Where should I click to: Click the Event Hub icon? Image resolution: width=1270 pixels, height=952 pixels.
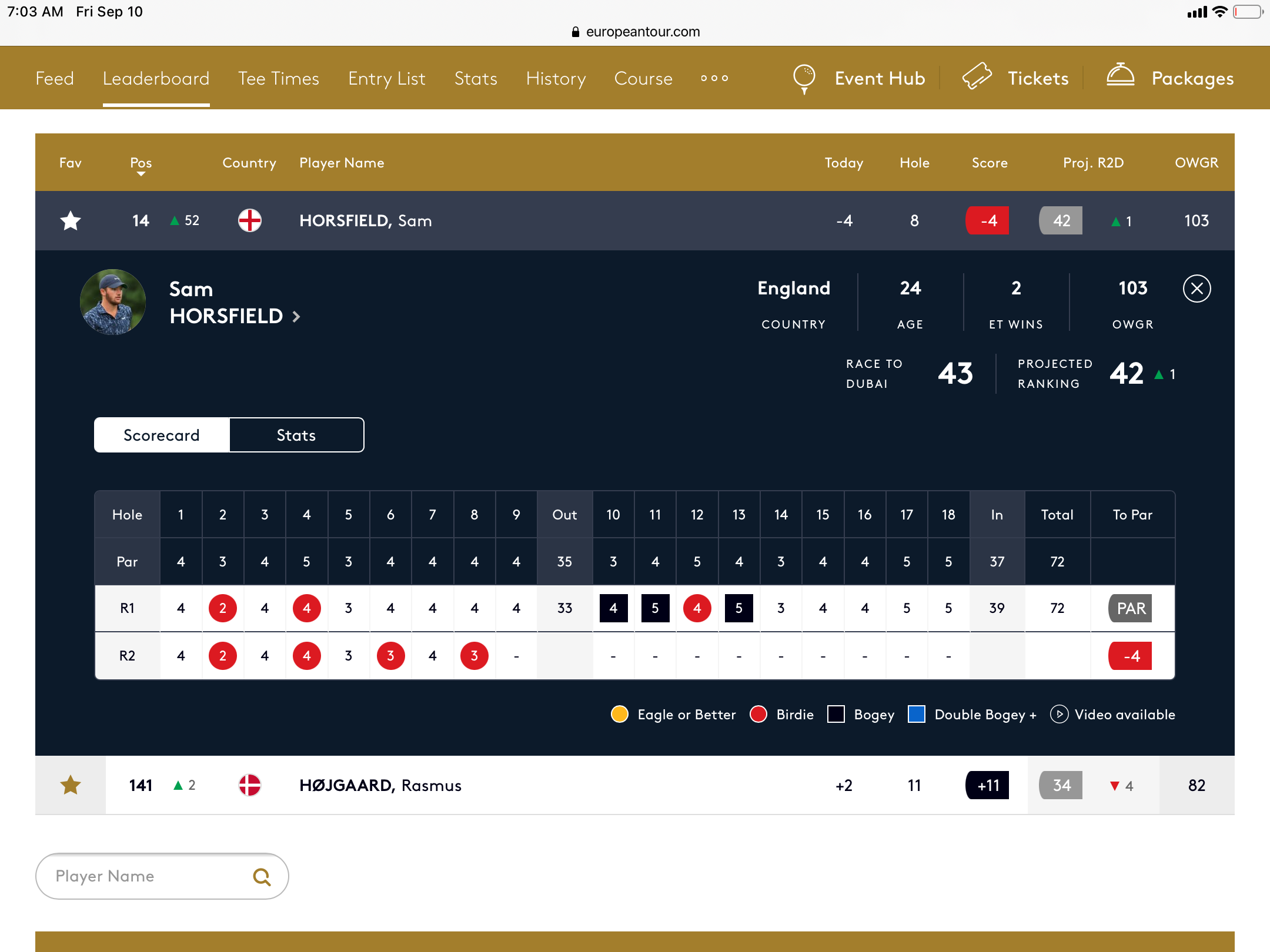coord(805,78)
